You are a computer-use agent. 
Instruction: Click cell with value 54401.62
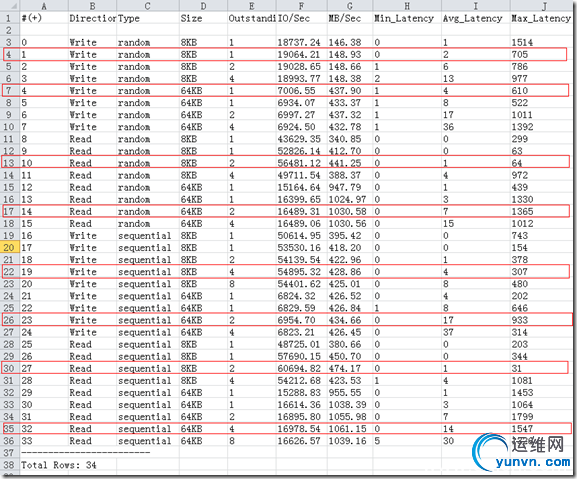tap(301, 284)
